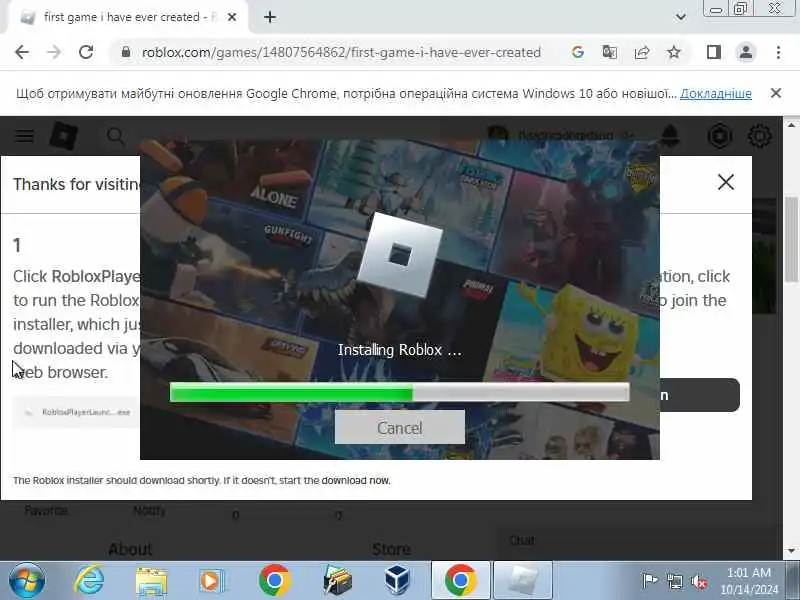Image resolution: width=800 pixels, height=600 pixels.
Task: Open the About tab on game page
Action: (130, 549)
